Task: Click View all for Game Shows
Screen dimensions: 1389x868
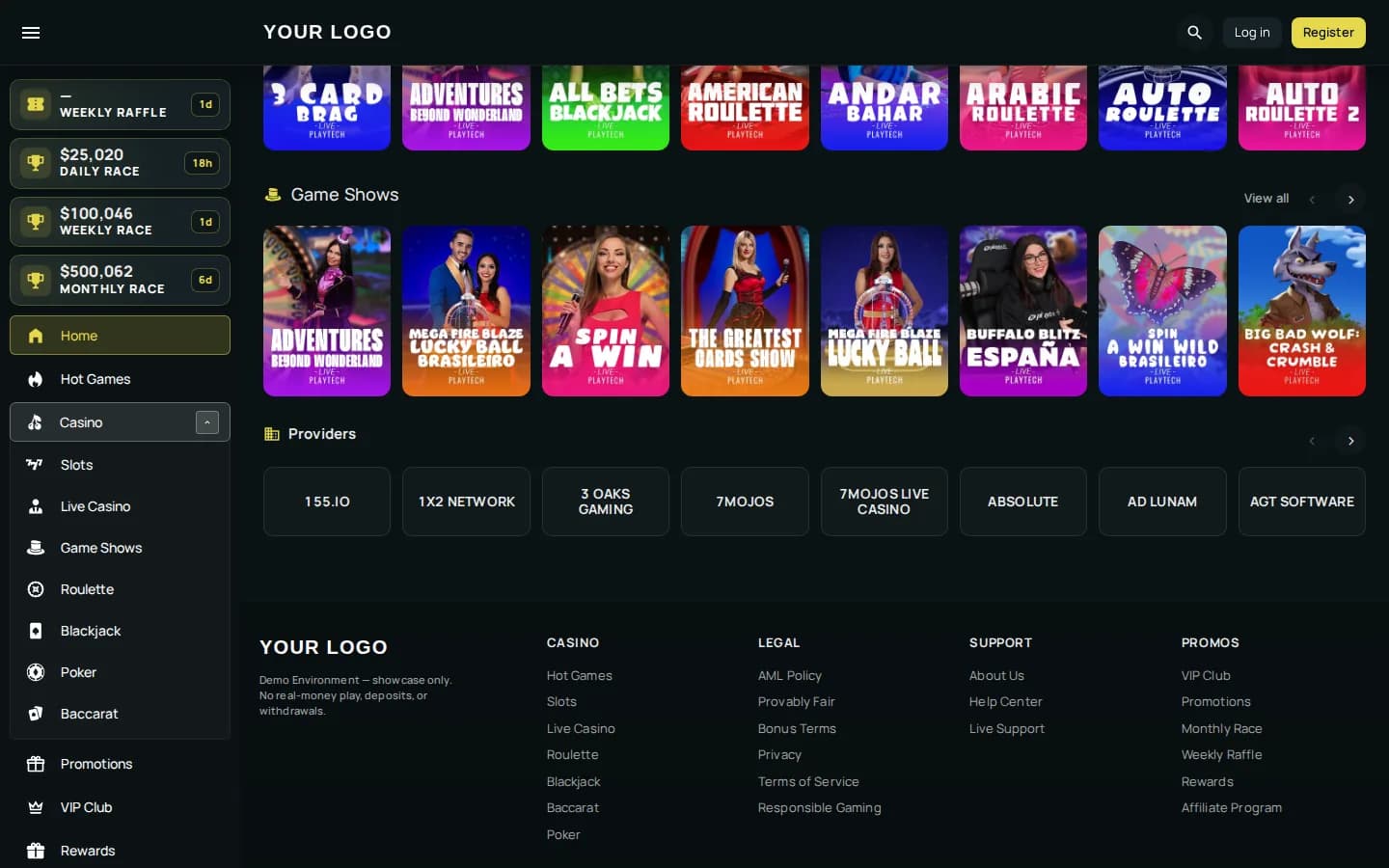Action: pos(1266,199)
